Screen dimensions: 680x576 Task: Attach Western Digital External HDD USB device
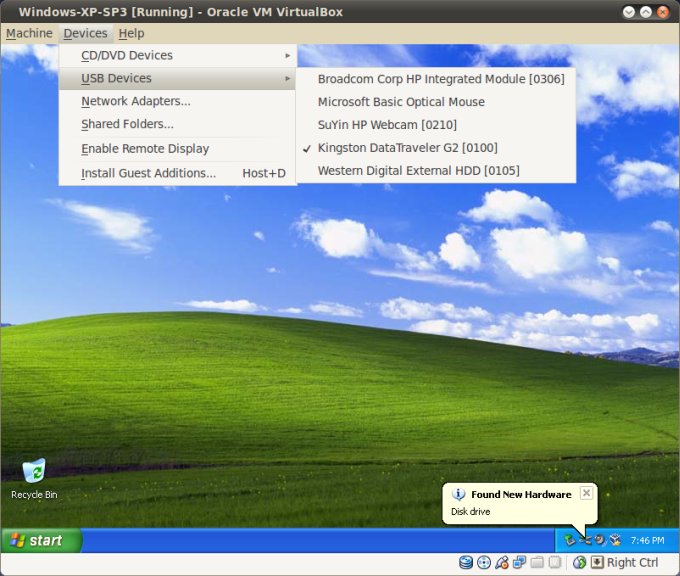point(437,171)
